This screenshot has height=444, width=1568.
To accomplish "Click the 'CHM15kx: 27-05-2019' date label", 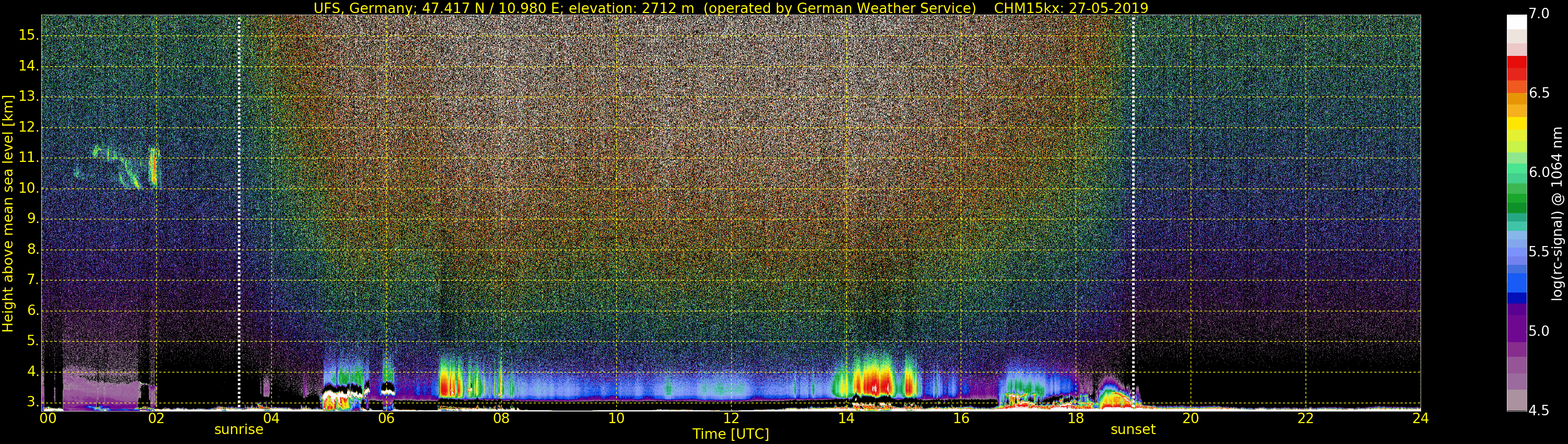I will point(1071,8).
